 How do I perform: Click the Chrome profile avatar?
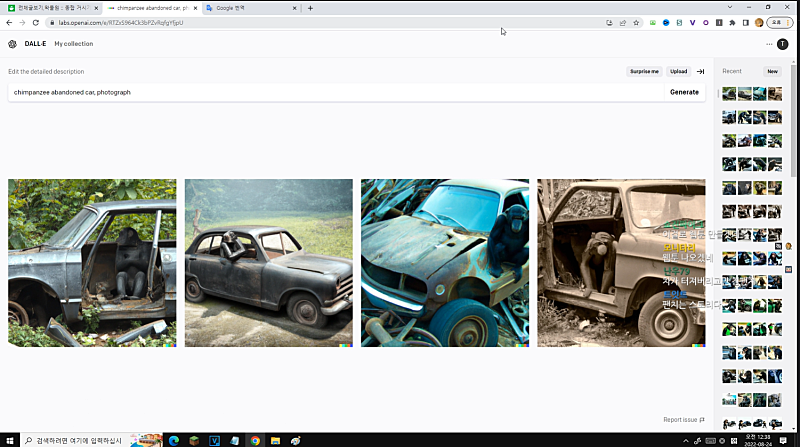(759, 22)
